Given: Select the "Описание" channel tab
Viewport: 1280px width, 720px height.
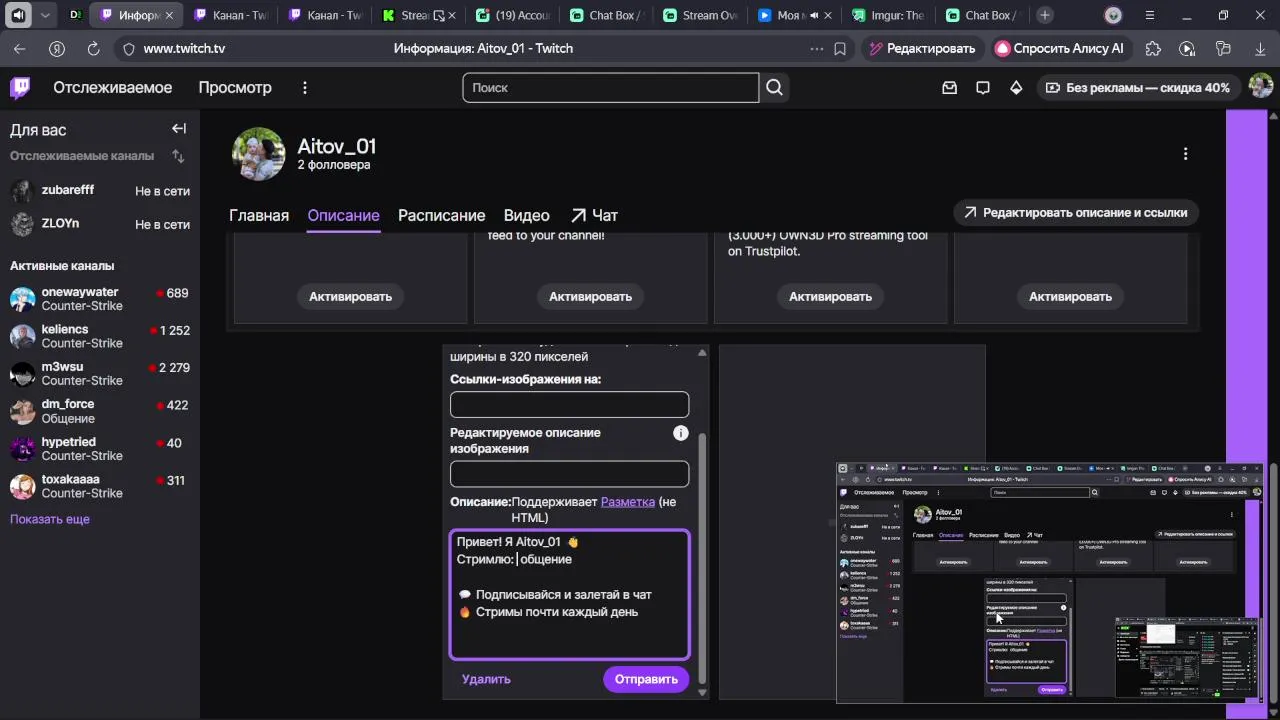Looking at the screenshot, I should point(343,215).
